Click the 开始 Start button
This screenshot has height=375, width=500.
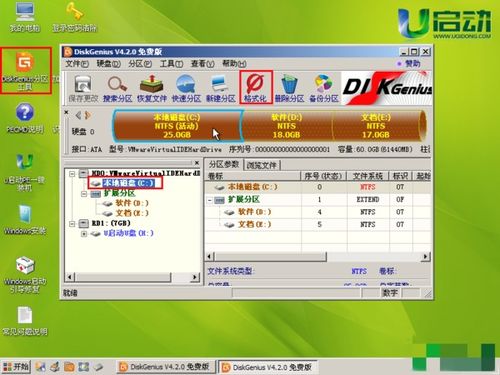(x=16, y=367)
